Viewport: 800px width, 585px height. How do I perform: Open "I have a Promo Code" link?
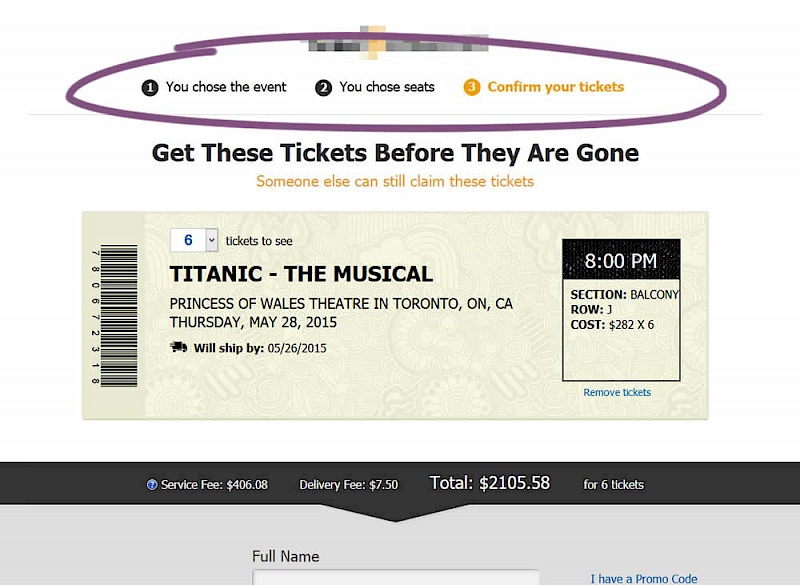click(x=643, y=578)
